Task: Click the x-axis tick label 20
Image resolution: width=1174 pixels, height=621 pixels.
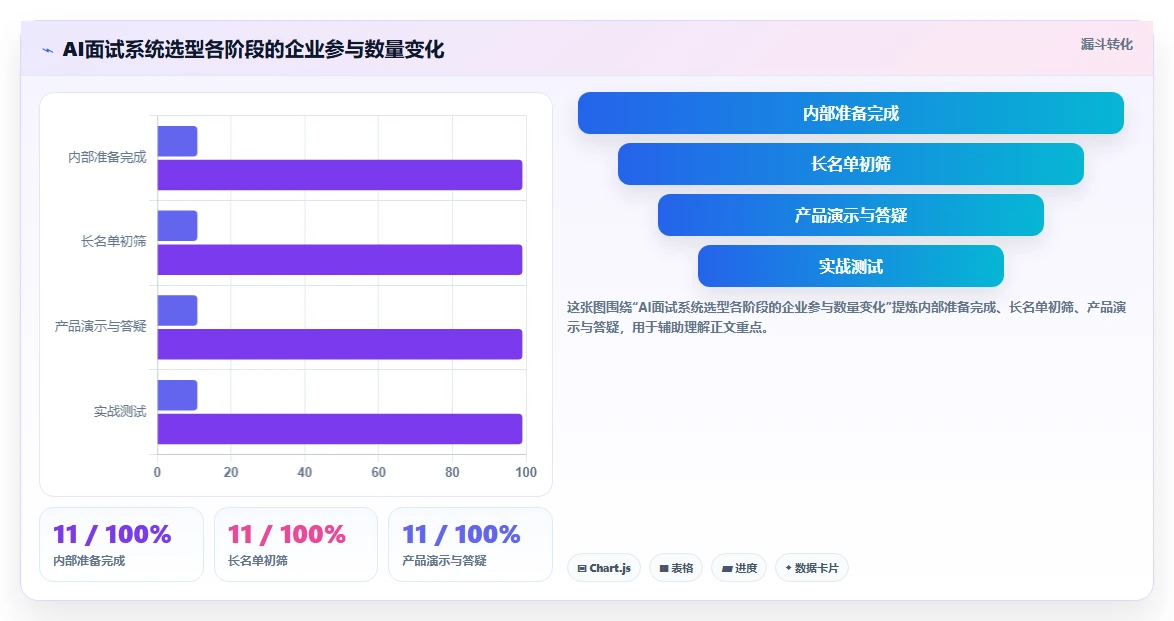Action: (231, 472)
